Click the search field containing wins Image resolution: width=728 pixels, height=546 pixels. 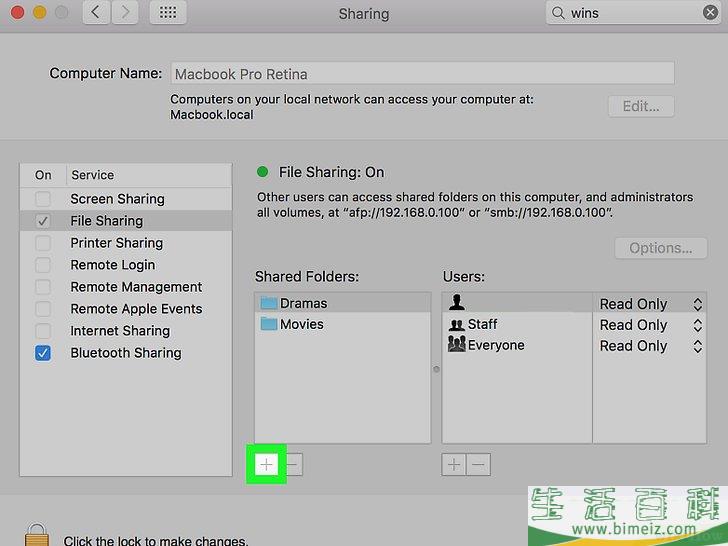click(633, 13)
